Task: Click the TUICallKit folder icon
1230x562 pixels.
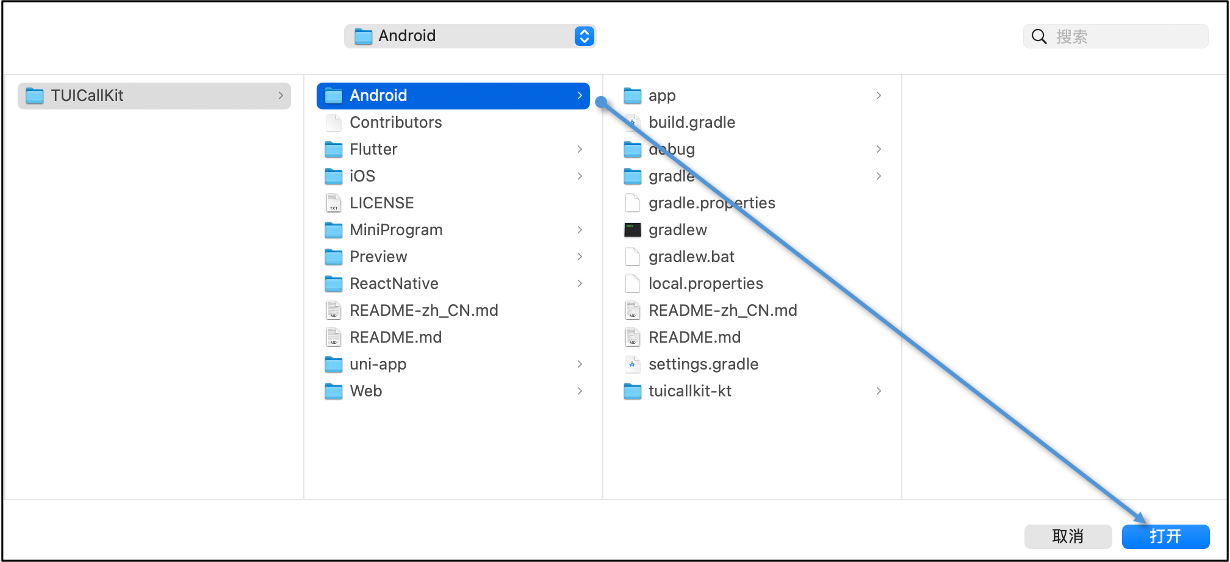Action: pyautogui.click(x=35, y=96)
